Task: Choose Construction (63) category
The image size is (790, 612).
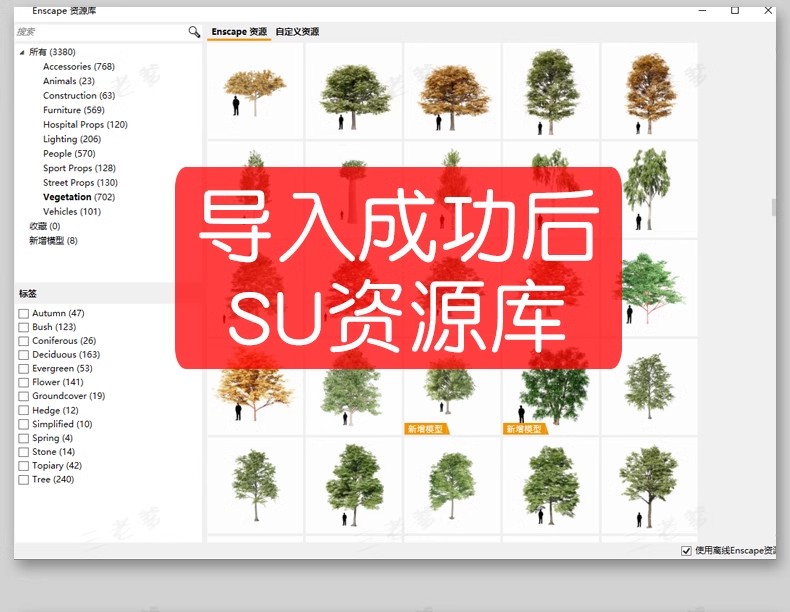Action: pos(79,96)
